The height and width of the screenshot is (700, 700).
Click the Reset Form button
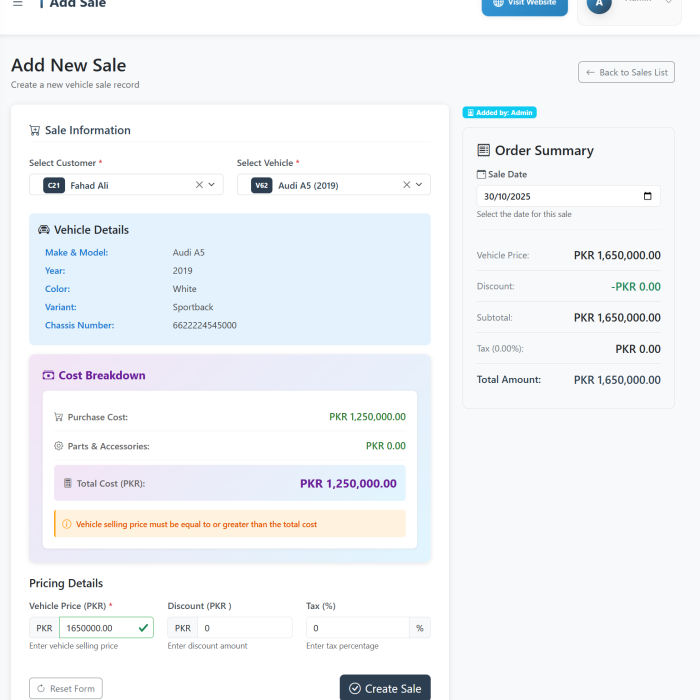point(66,688)
